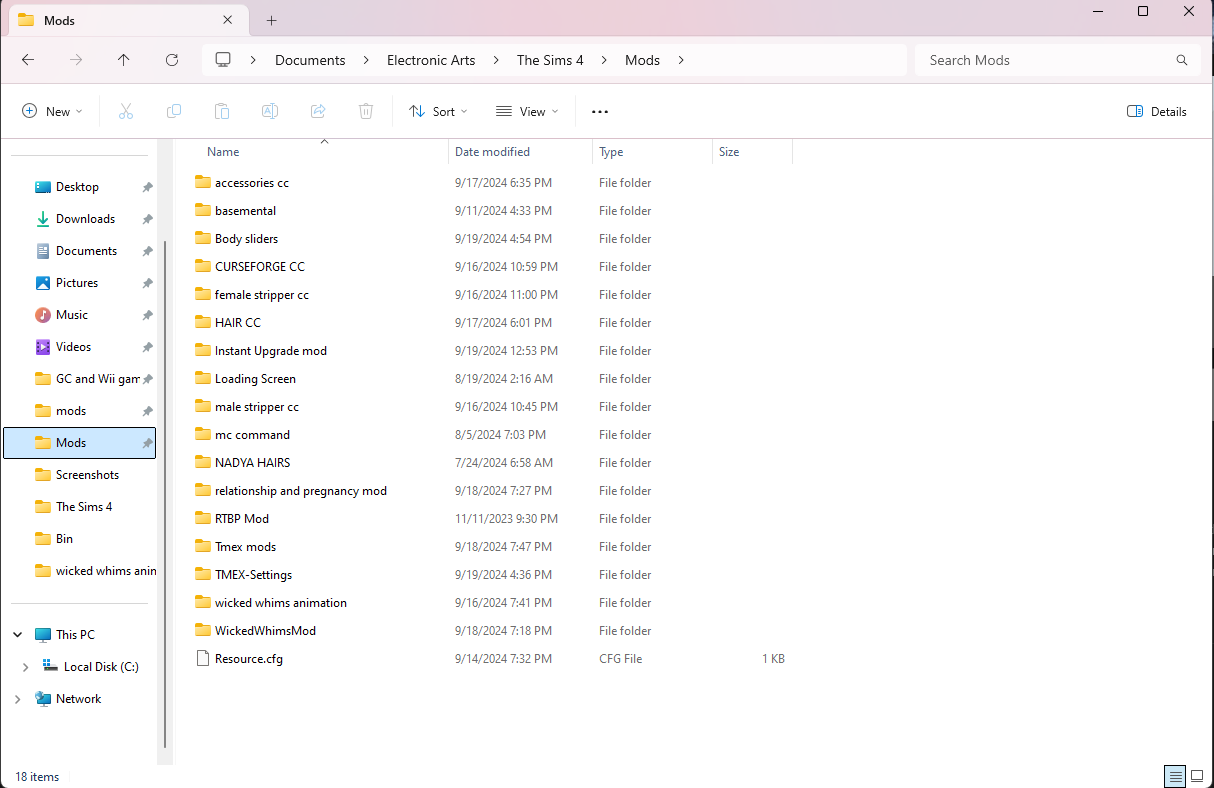
Task: Click the Copy icon in toolbar
Action: (x=174, y=111)
